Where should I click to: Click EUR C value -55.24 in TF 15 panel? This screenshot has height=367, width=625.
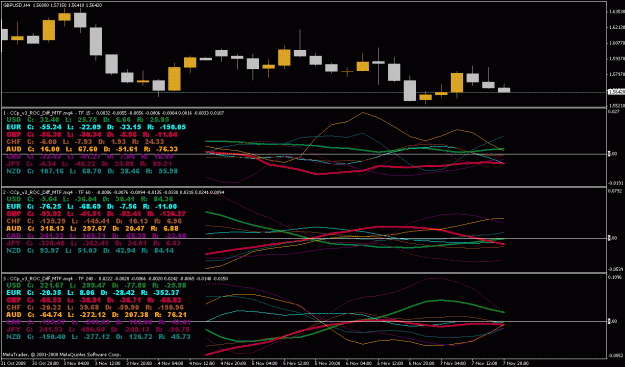[x=52, y=127]
